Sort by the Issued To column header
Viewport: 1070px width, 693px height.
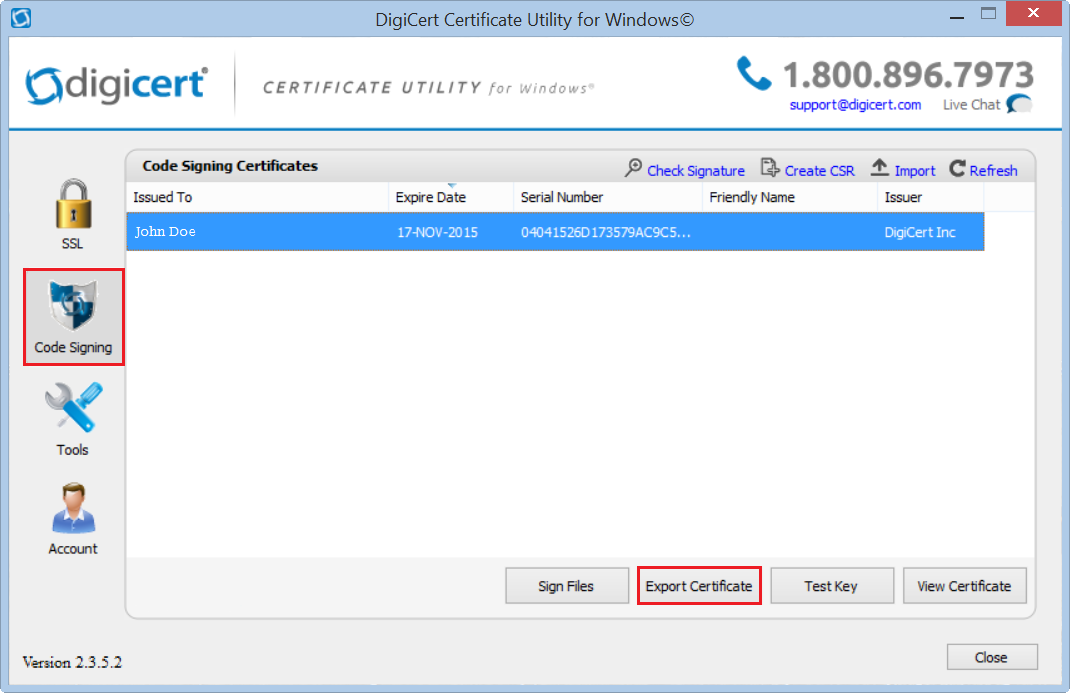[257, 197]
